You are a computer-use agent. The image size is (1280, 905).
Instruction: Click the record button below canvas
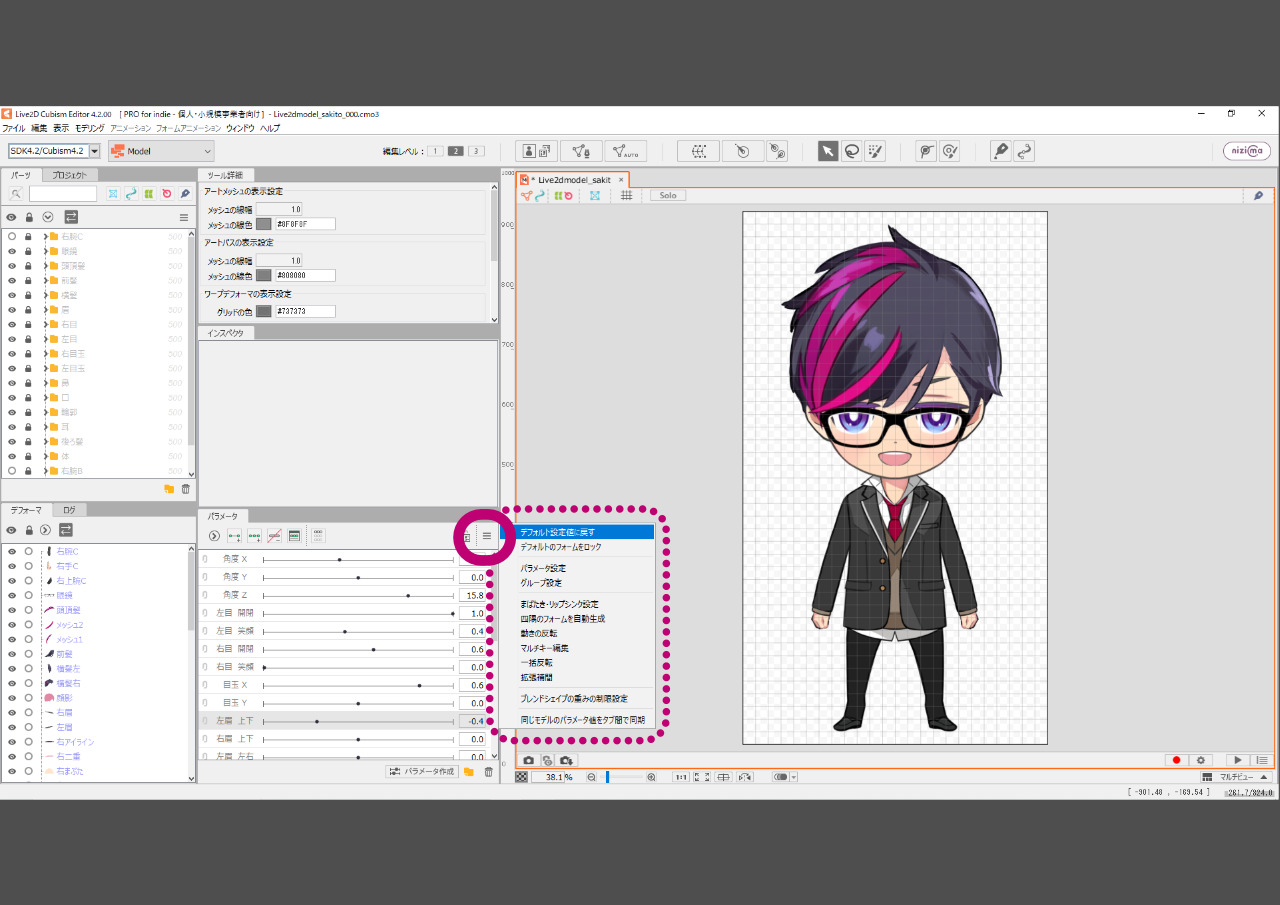(x=1177, y=761)
